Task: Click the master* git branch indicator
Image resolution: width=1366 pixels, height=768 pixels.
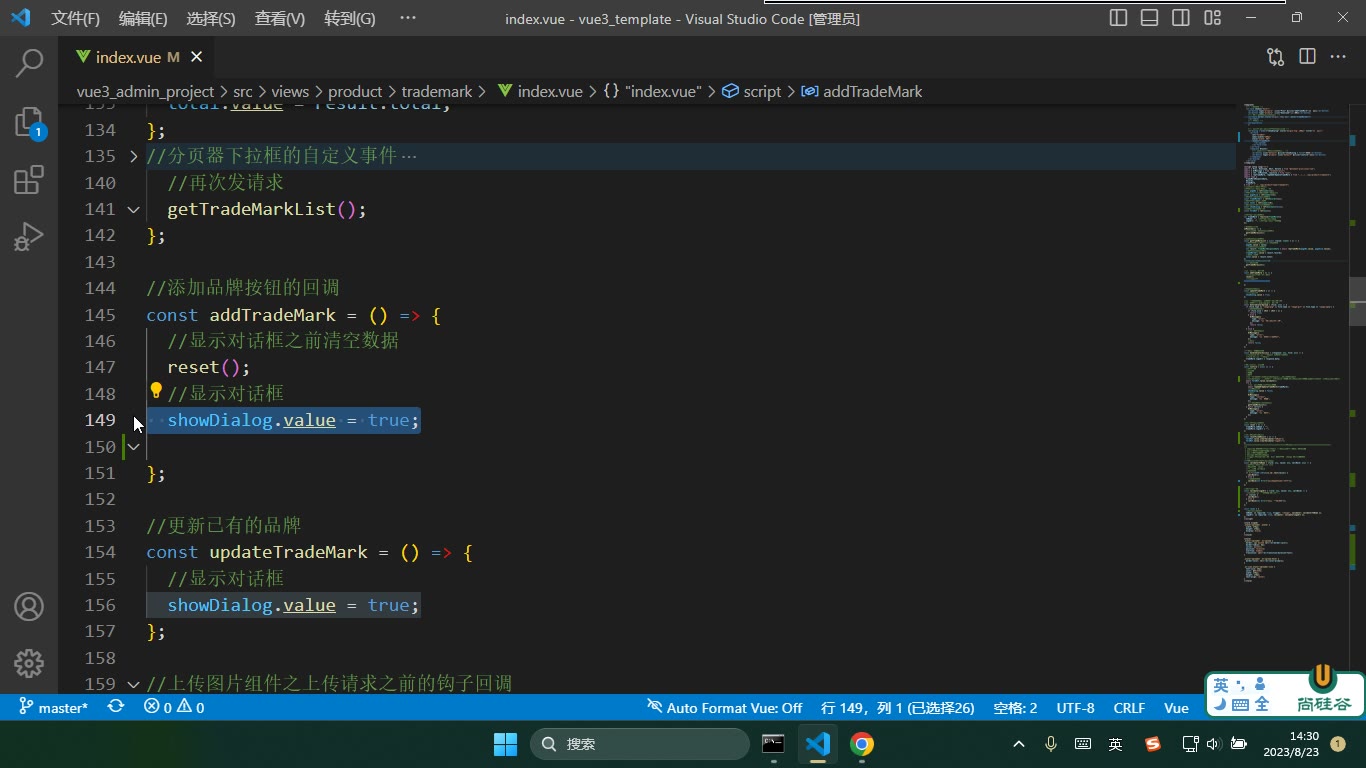Action: click(54, 707)
